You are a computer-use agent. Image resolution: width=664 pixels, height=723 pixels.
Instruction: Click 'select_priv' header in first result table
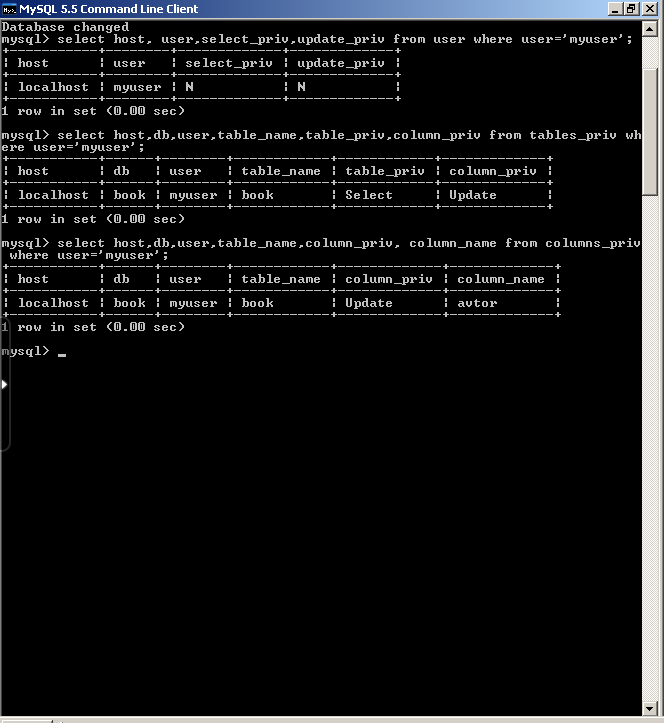click(x=229, y=63)
